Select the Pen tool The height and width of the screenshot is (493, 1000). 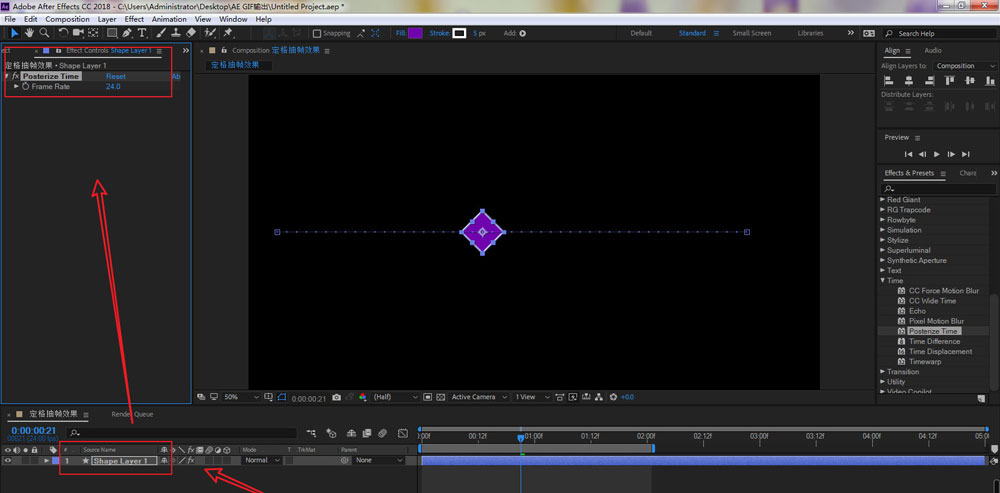point(128,33)
